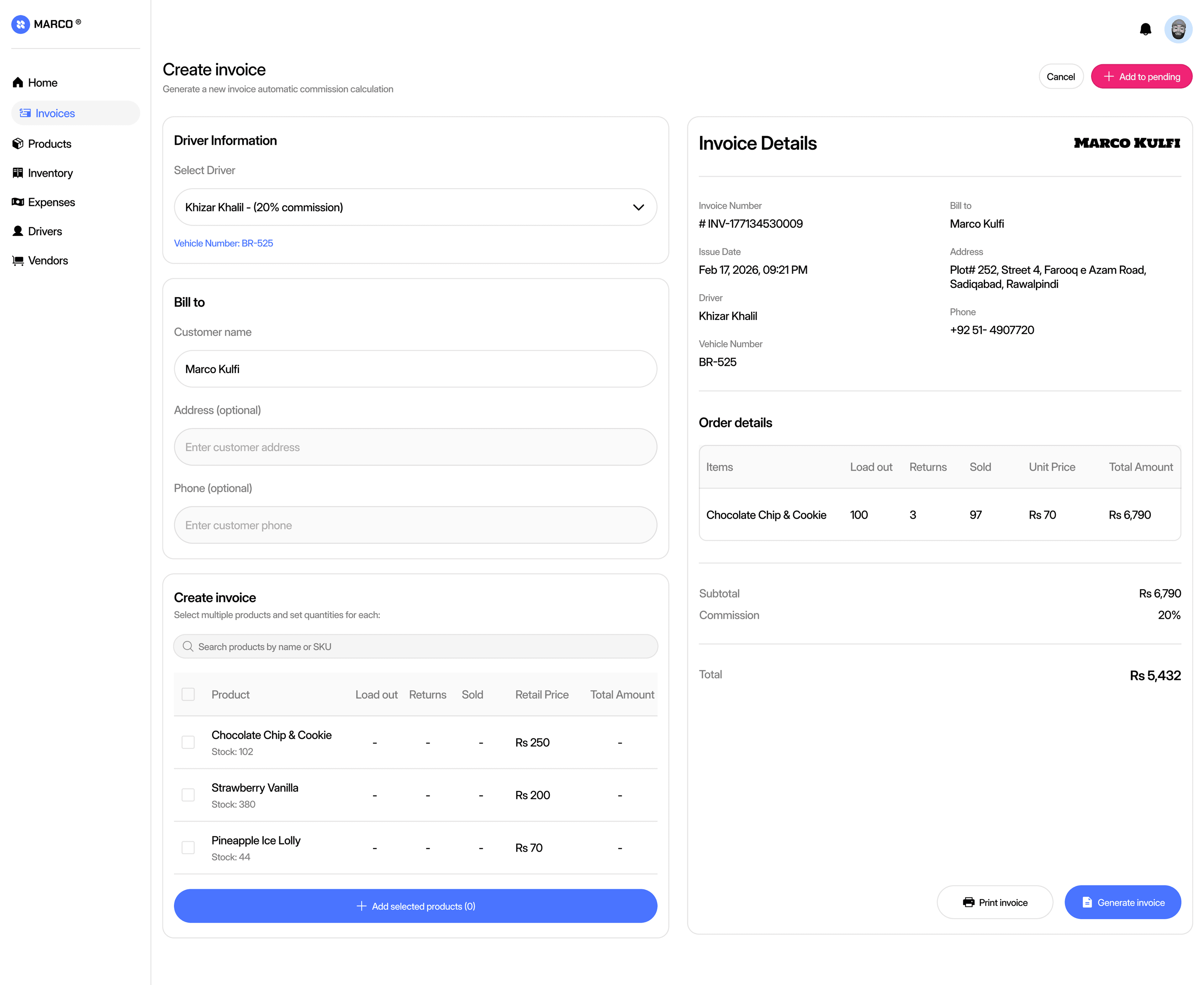This screenshot has width=1204, height=985.
Task: Check the Chocolate Chip & Cookie checkbox
Action: 188,742
